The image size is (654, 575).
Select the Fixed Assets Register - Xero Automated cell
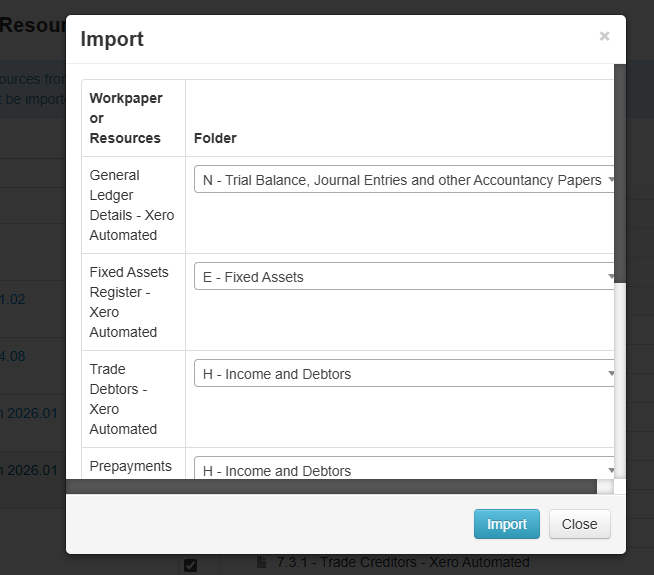click(x=129, y=302)
